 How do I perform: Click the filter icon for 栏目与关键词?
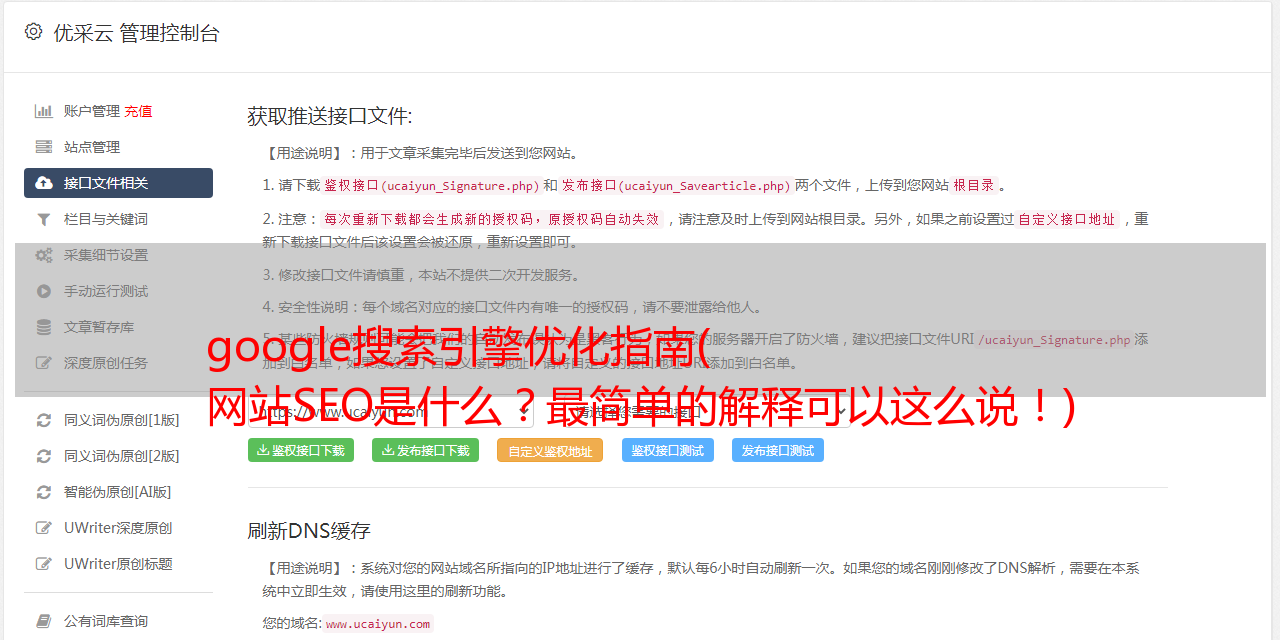pos(44,219)
